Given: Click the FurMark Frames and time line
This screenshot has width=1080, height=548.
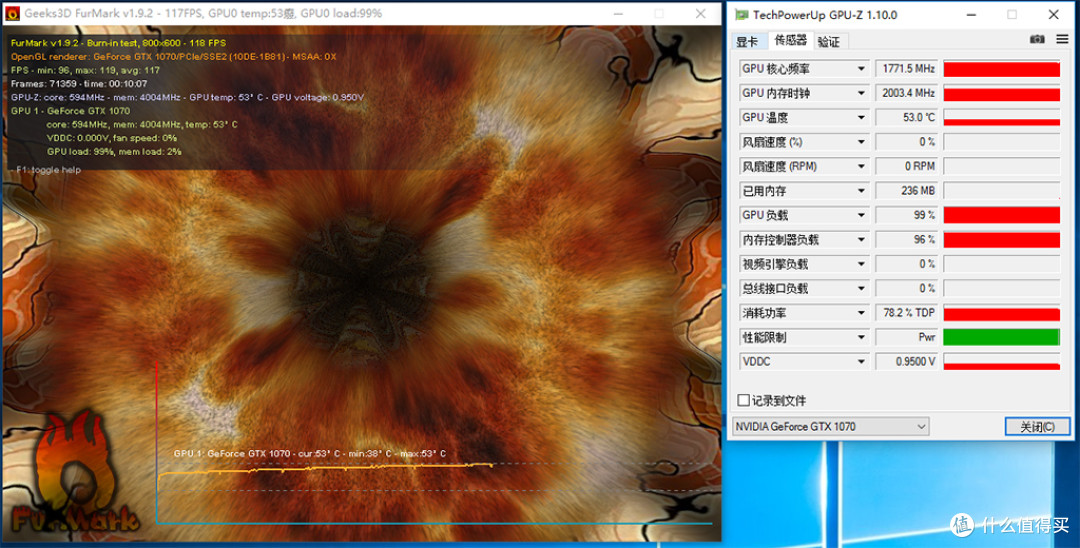Looking at the screenshot, I should (79, 84).
